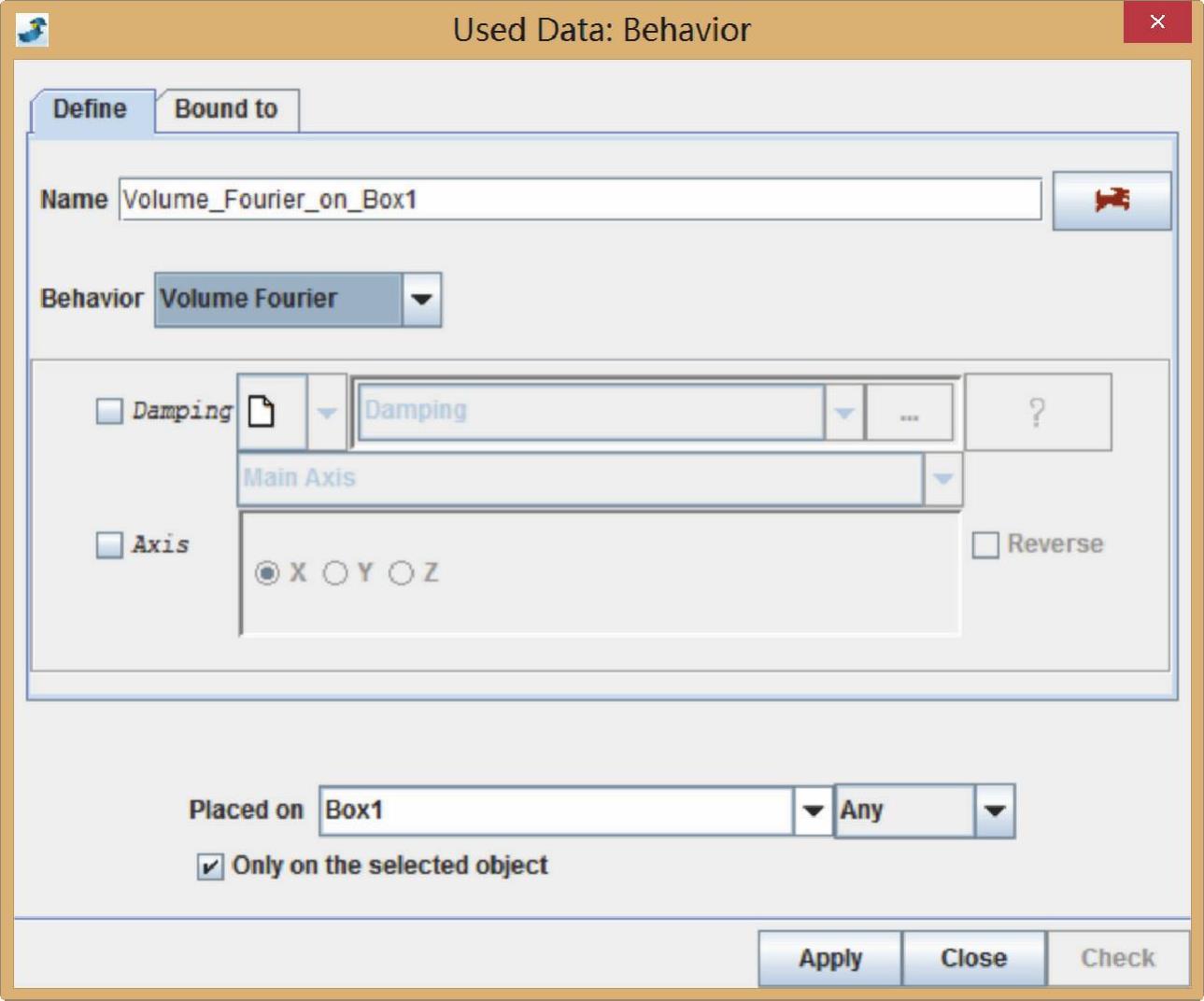Select the Define tab
Viewport: 1204px width, 1001px height.
tap(90, 110)
